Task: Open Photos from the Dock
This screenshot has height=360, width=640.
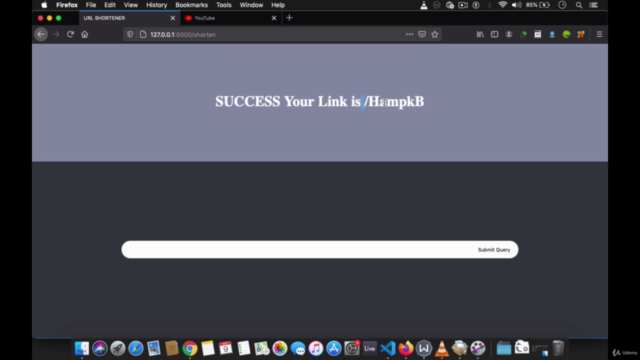Action: point(280,348)
